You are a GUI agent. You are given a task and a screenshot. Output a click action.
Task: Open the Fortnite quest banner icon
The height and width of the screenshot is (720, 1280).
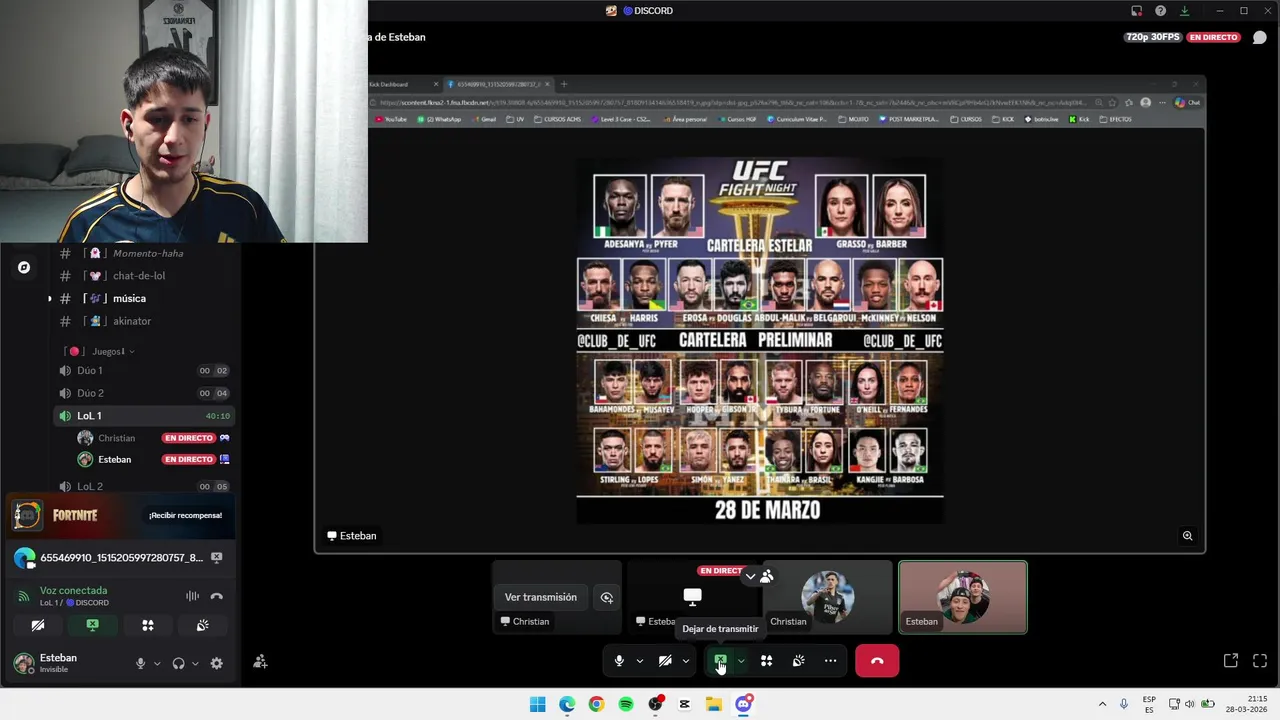(x=27, y=515)
